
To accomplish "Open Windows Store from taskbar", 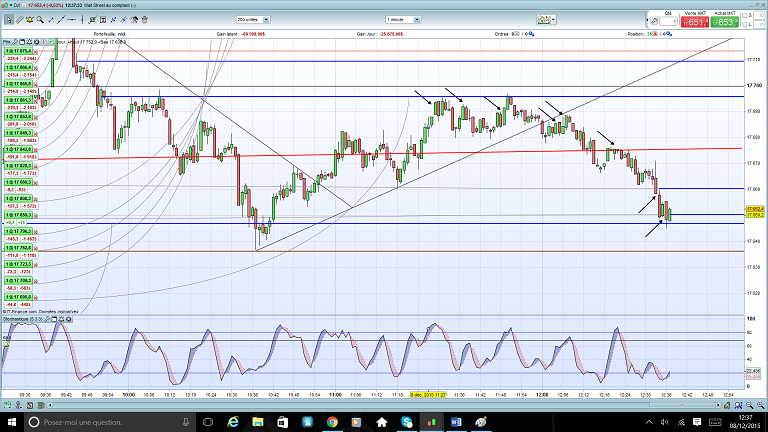I will point(283,422).
